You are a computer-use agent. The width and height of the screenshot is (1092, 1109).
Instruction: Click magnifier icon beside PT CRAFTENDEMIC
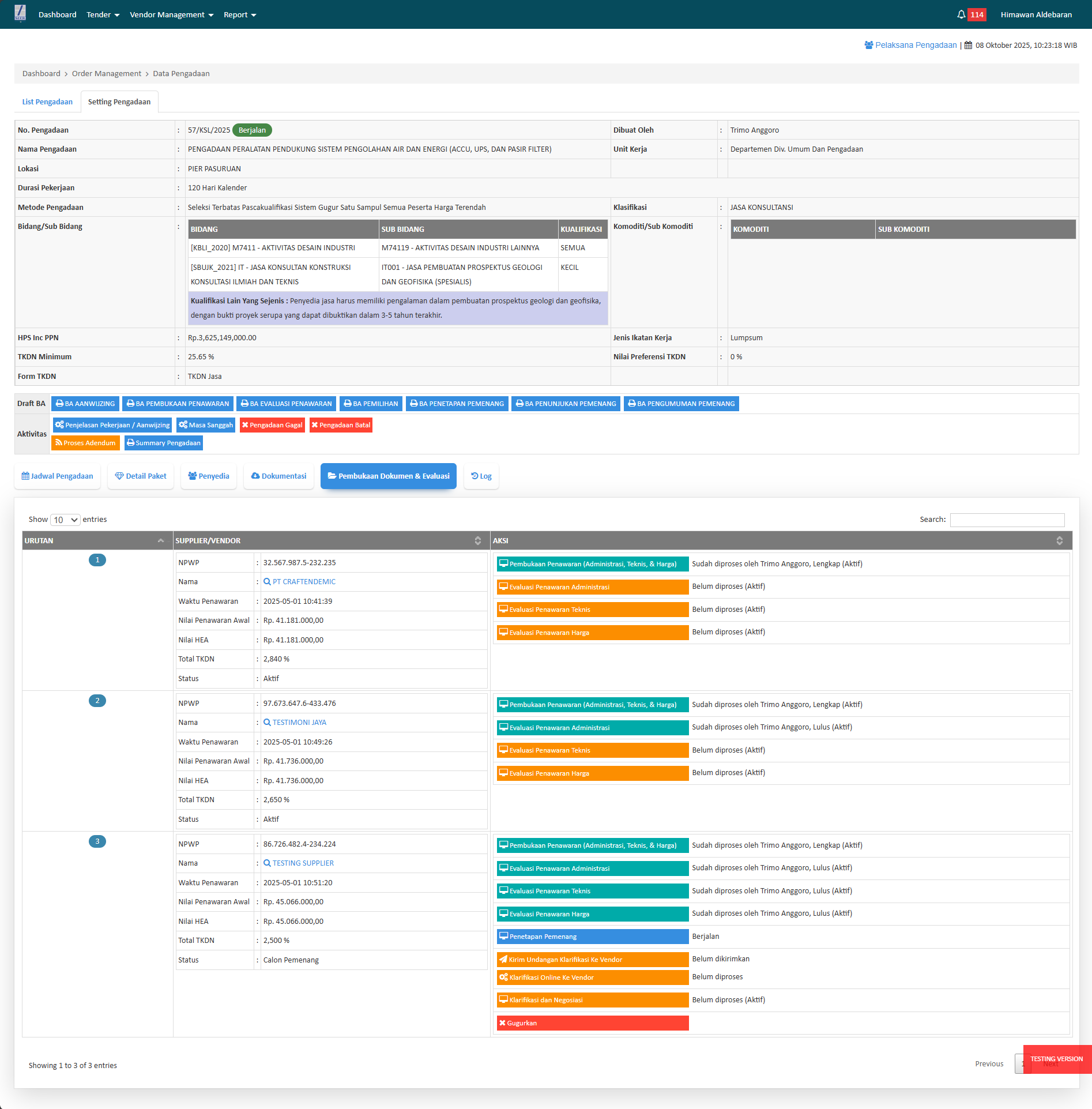(267, 582)
